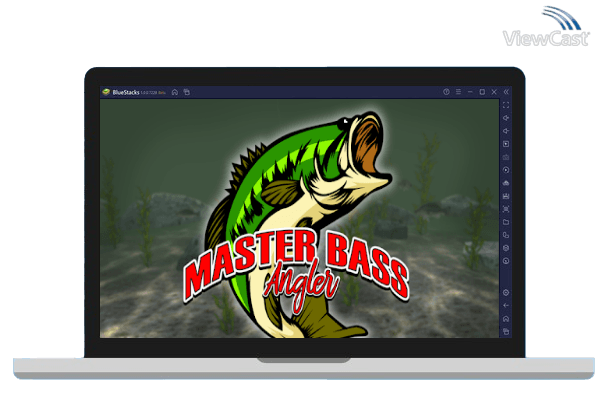The image size is (602, 414).
Task: Minimize the BlueStacks window
Action: pos(470,92)
